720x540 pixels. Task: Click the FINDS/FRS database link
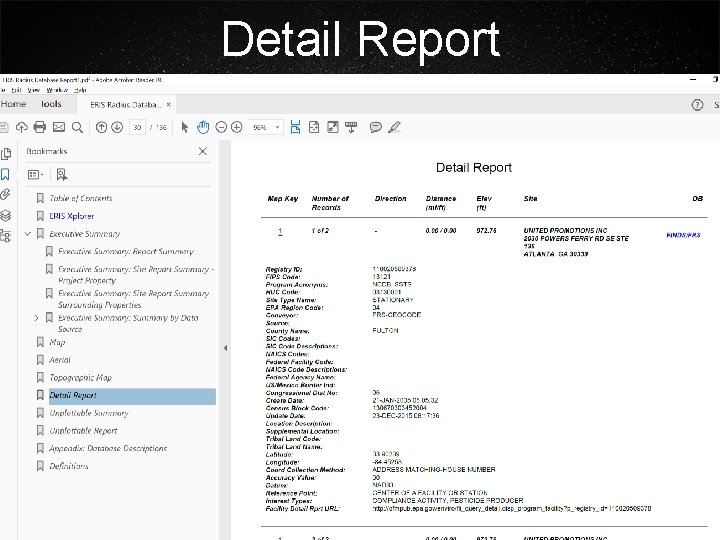[x=683, y=235]
